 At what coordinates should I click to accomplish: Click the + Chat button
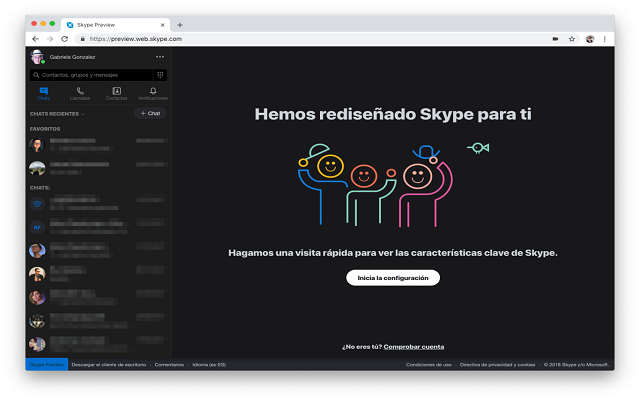tap(150, 113)
